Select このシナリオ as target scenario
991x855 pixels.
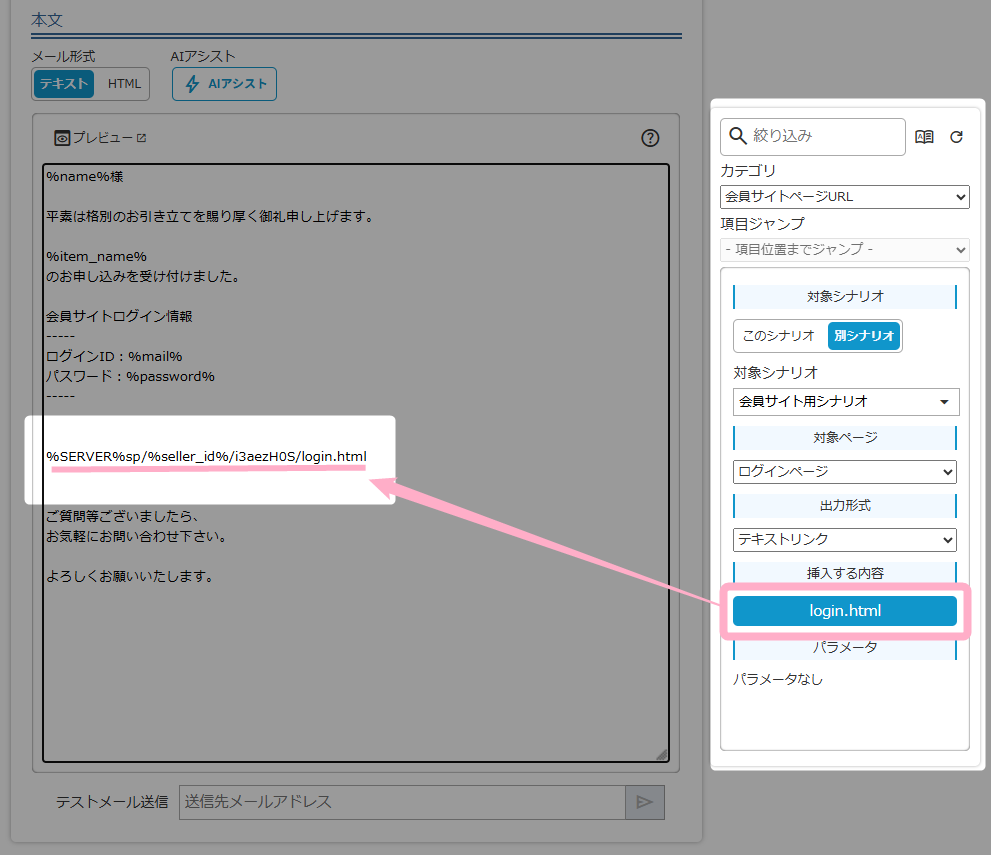point(778,336)
